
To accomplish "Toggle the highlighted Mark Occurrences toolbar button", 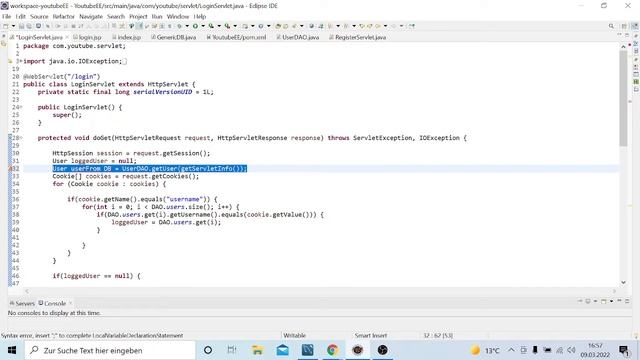I will (139, 26).
